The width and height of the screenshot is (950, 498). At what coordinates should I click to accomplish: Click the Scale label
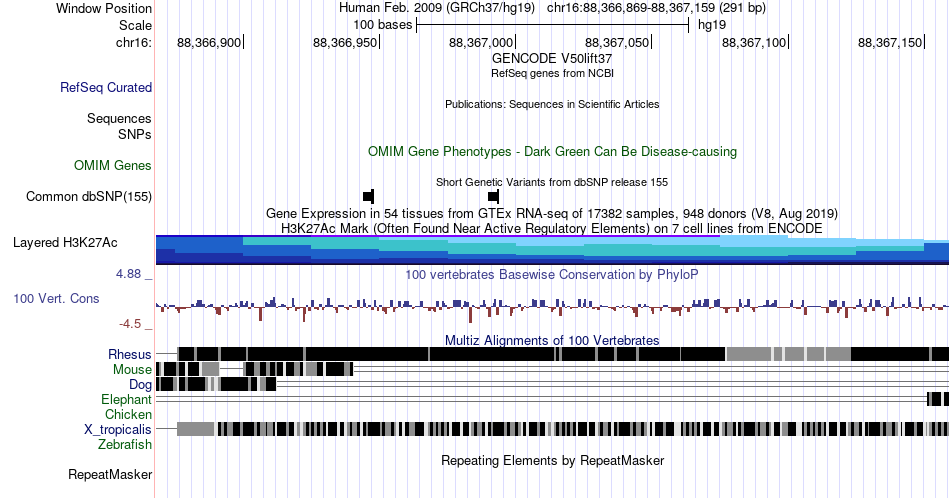click(135, 25)
